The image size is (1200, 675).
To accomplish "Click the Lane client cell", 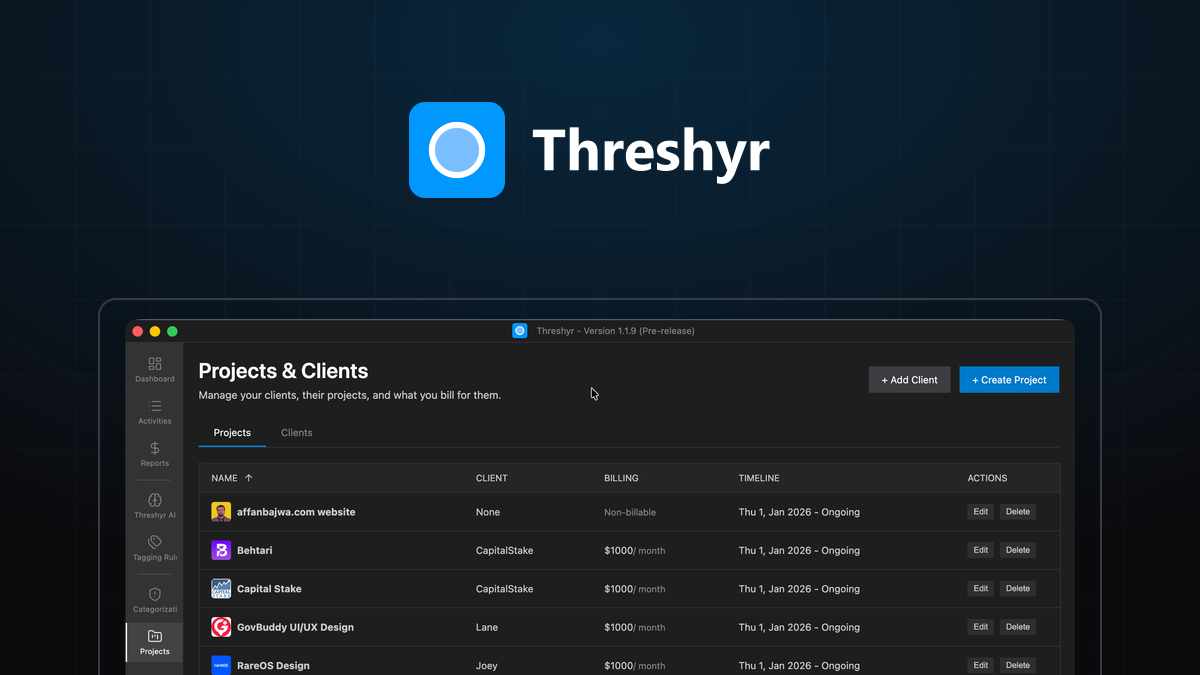I will tap(487, 627).
